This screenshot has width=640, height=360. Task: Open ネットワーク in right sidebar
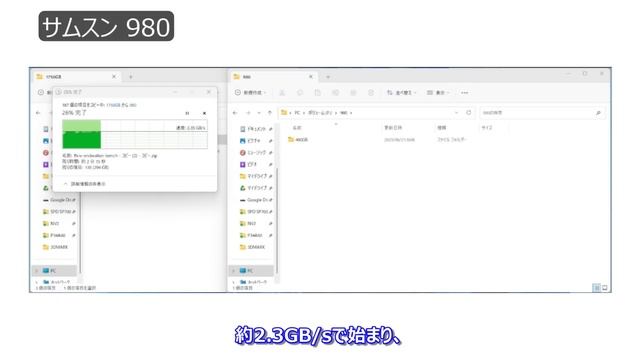point(254,282)
